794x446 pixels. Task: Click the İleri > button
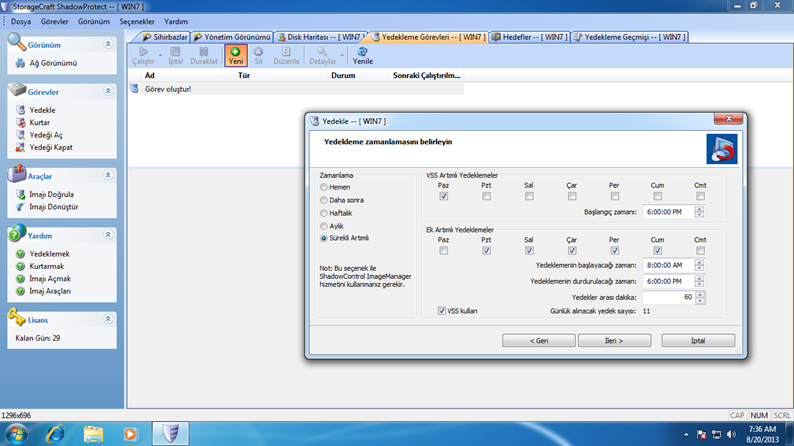pyautogui.click(x=614, y=341)
